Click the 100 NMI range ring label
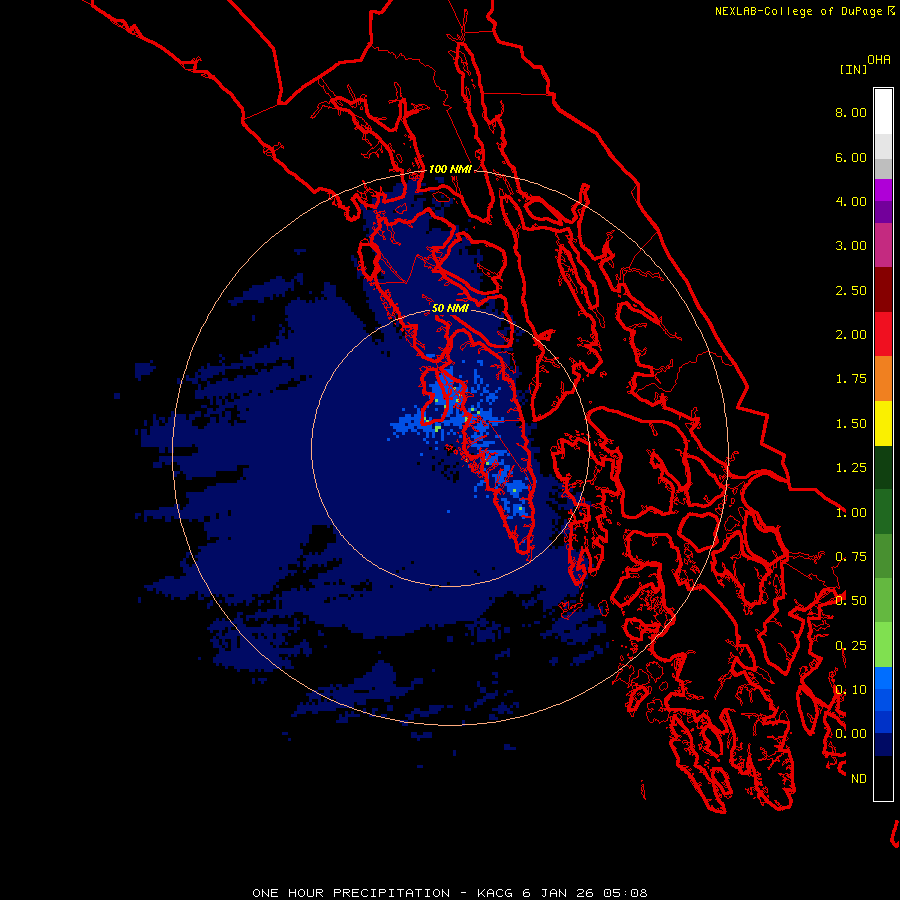The image size is (900, 900). pos(450,169)
